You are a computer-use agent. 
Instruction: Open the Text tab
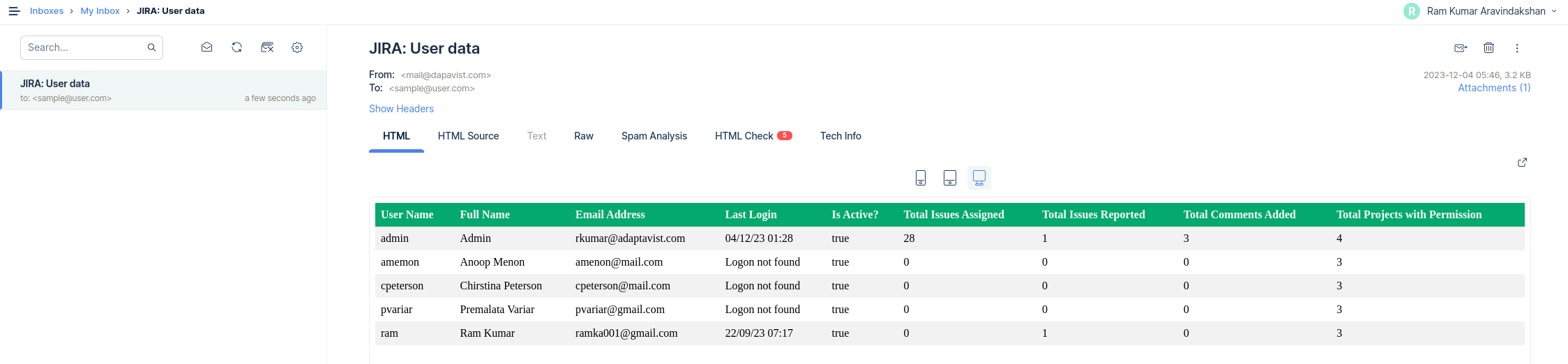point(536,136)
